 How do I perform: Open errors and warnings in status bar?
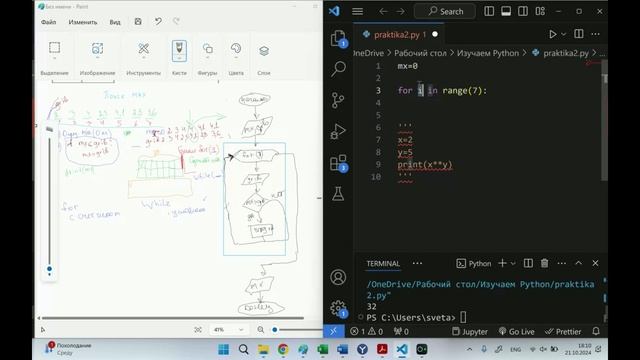(x=367, y=331)
